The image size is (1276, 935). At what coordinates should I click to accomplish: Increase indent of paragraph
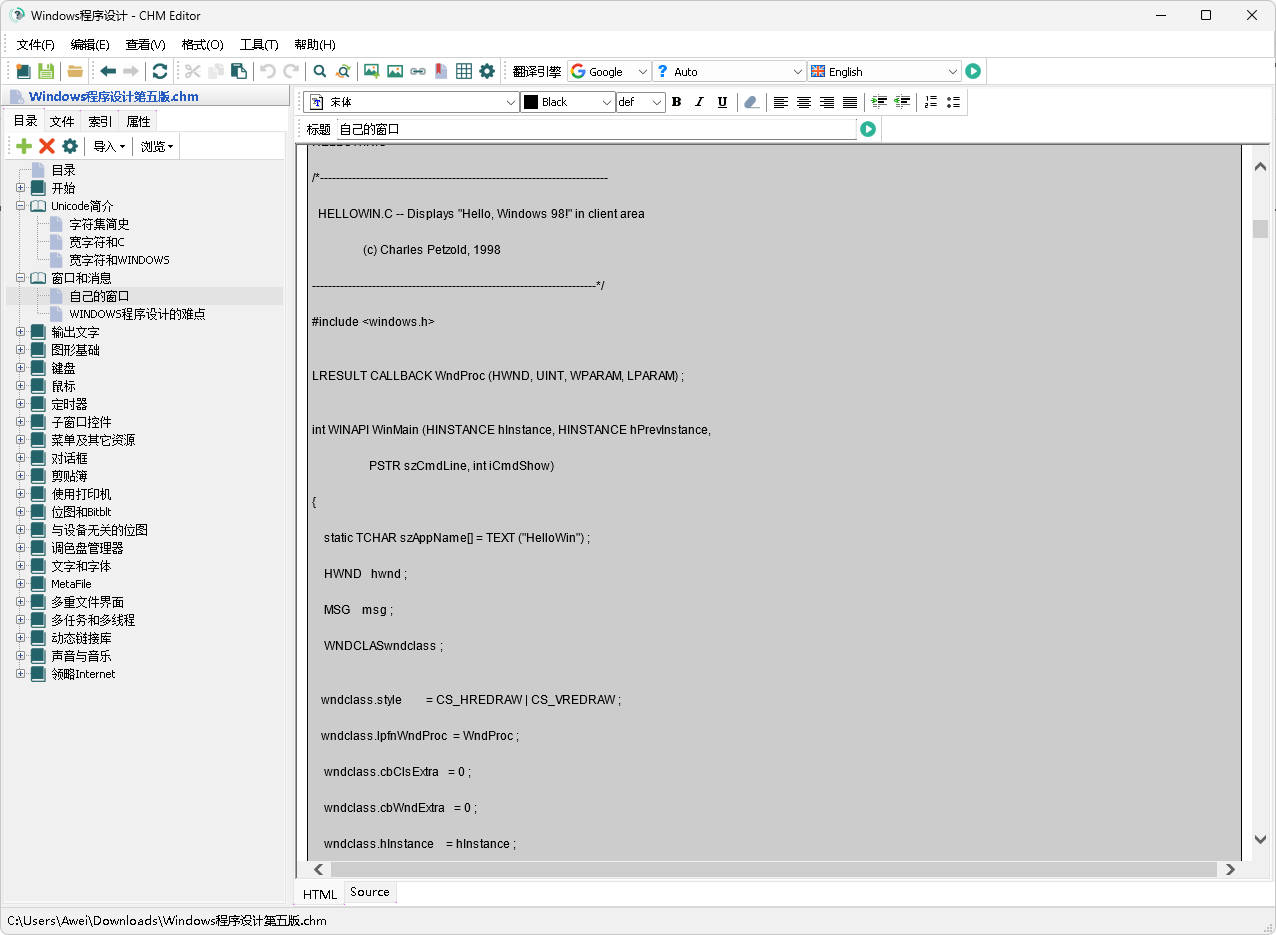click(x=879, y=102)
